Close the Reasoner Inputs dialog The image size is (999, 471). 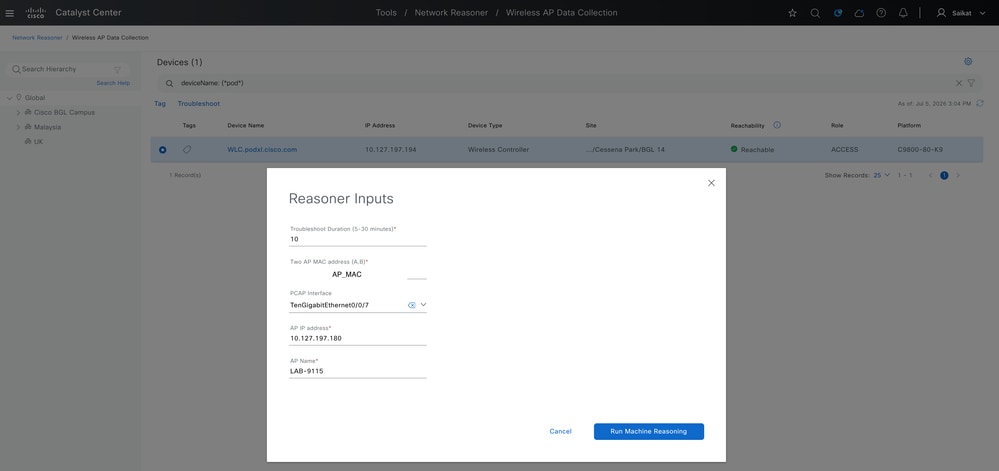(712, 183)
